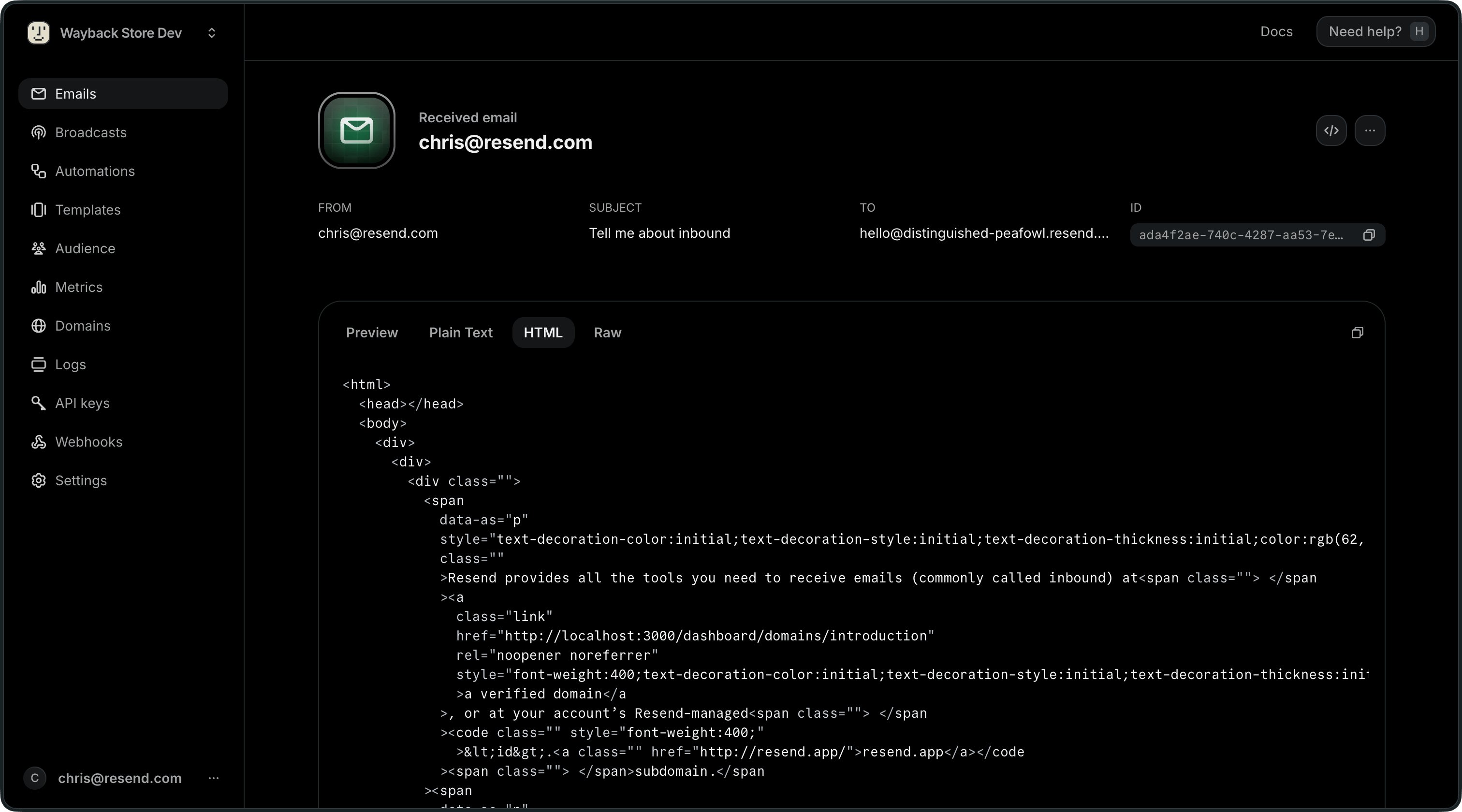Open the Logs section
This screenshot has width=1462, height=812.
click(x=123, y=364)
